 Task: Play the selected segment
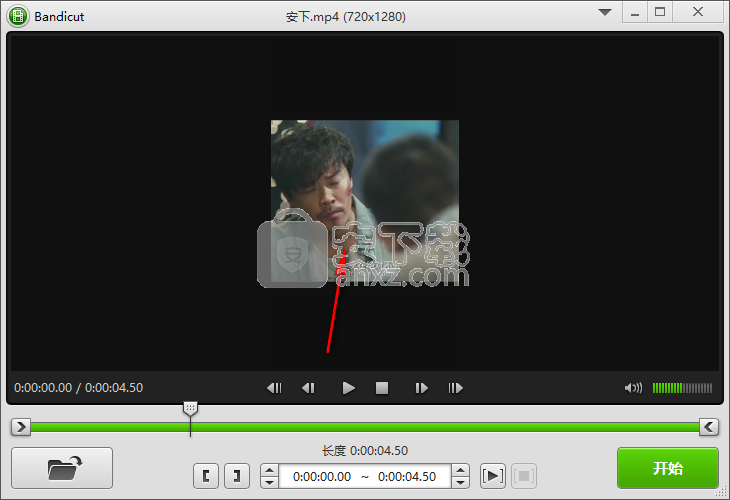point(492,476)
